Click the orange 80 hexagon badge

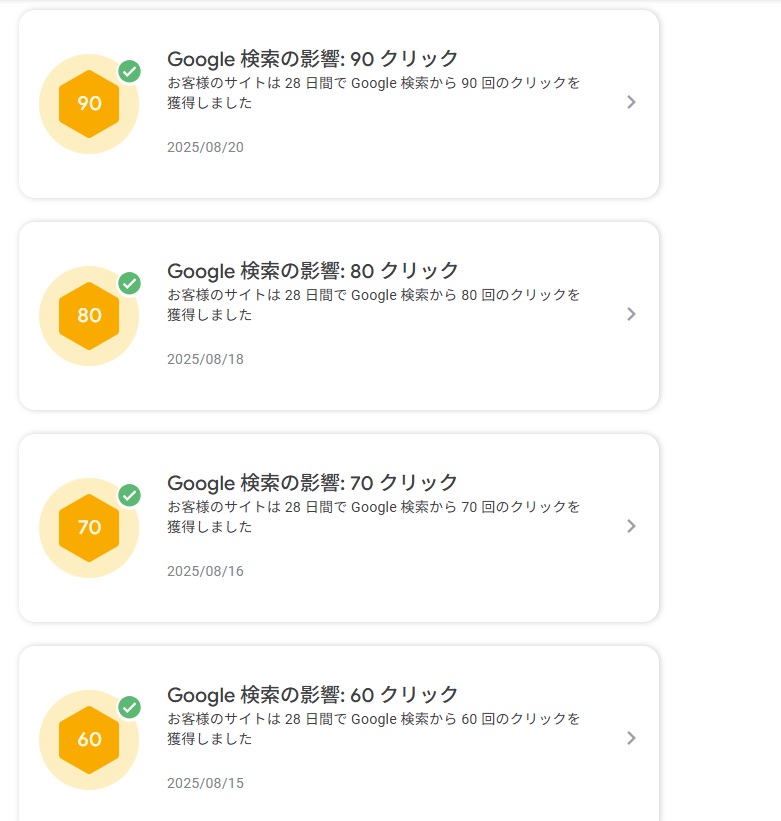point(89,316)
